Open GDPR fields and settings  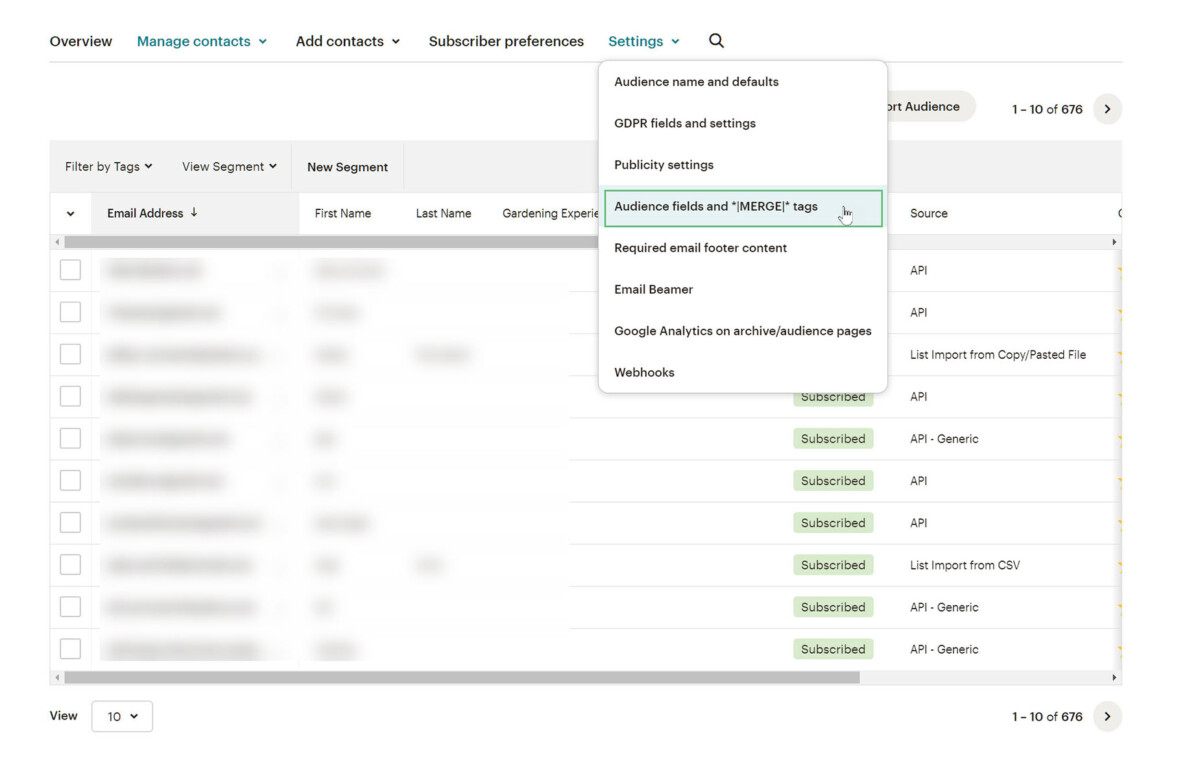click(x=685, y=123)
